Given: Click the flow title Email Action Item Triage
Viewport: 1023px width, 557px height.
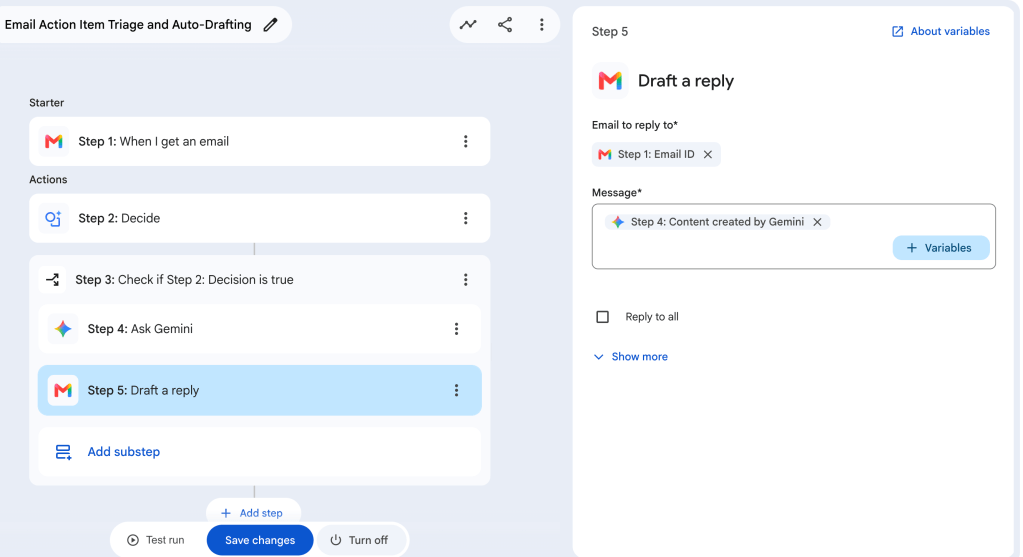Looking at the screenshot, I should click(128, 25).
